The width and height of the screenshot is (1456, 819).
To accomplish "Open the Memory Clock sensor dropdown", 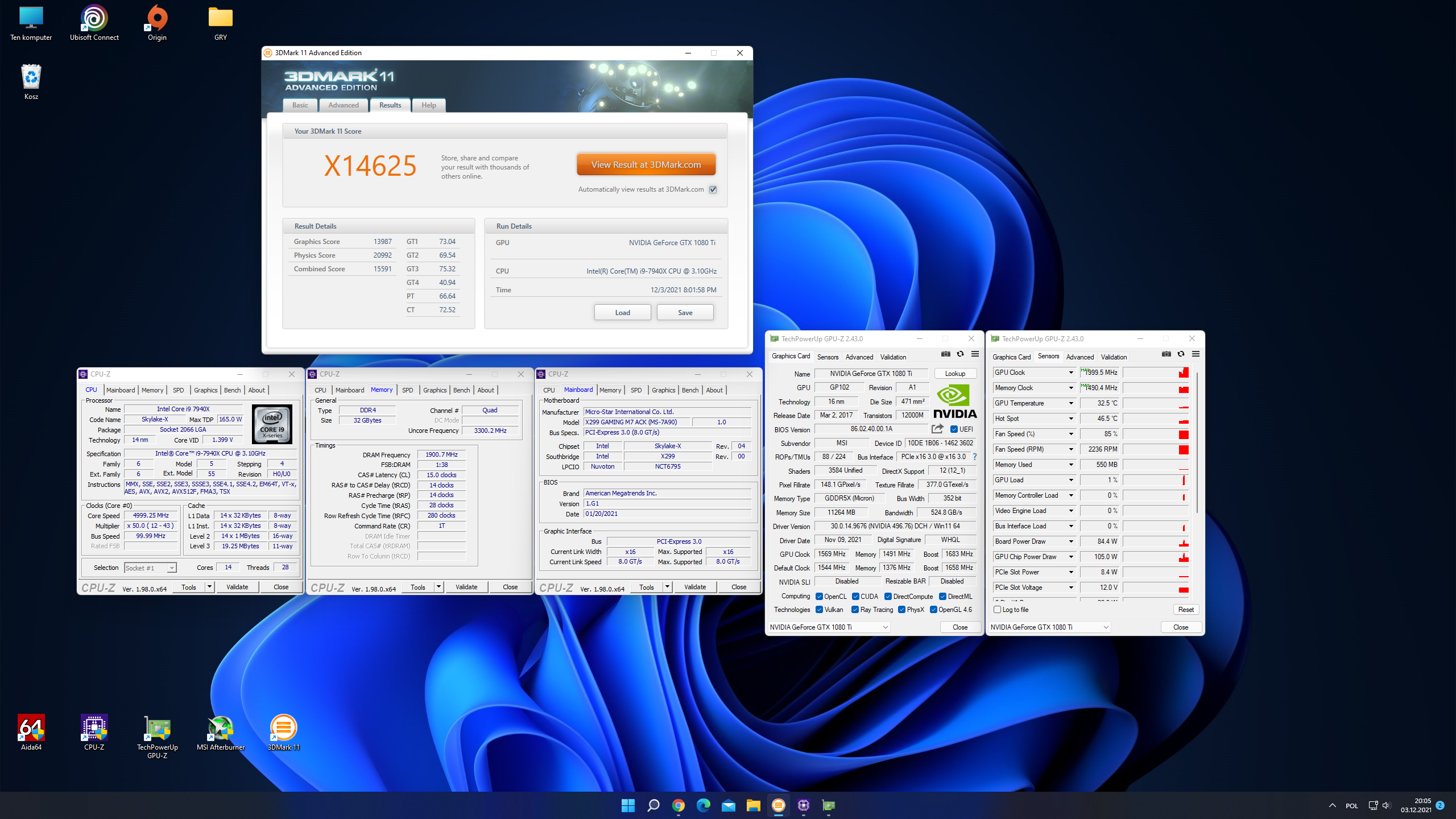I will [x=1071, y=388].
